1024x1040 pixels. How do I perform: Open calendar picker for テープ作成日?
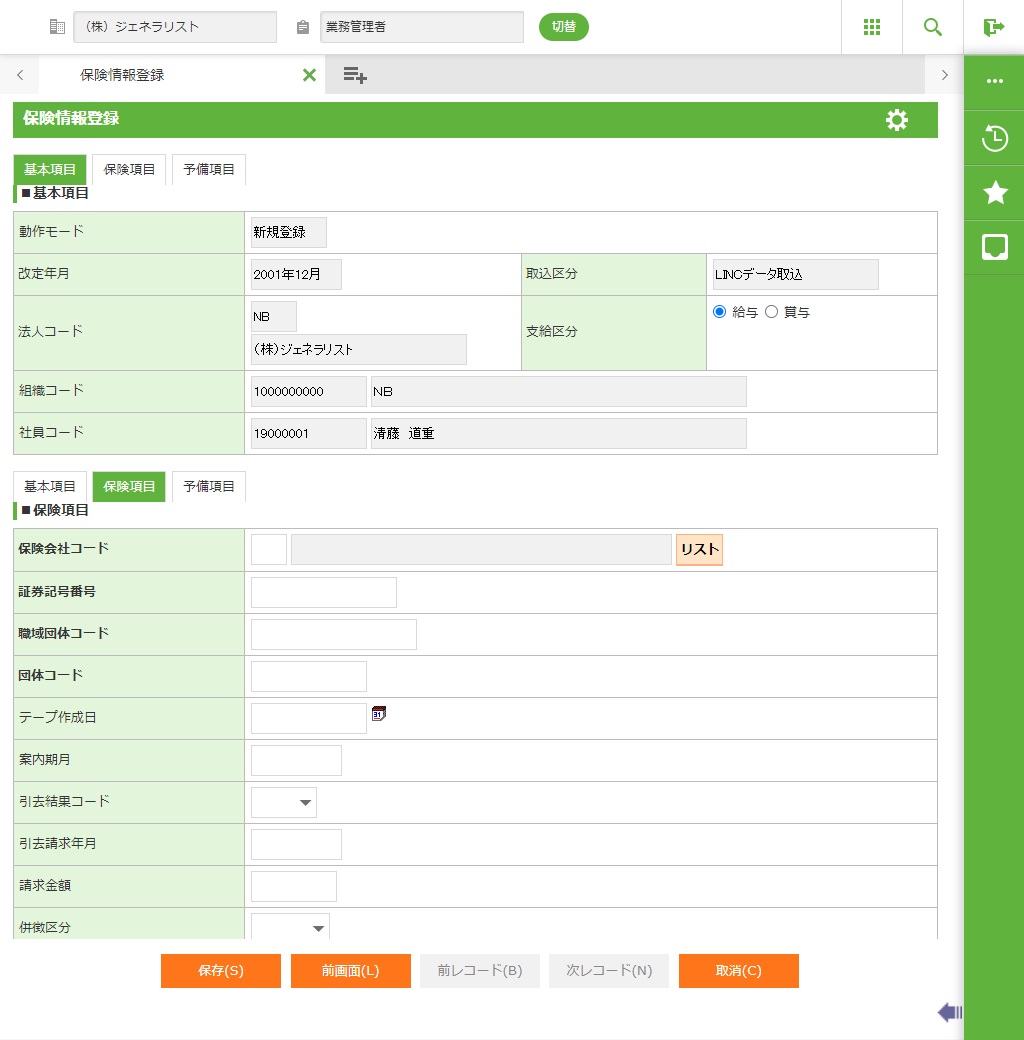point(379,713)
